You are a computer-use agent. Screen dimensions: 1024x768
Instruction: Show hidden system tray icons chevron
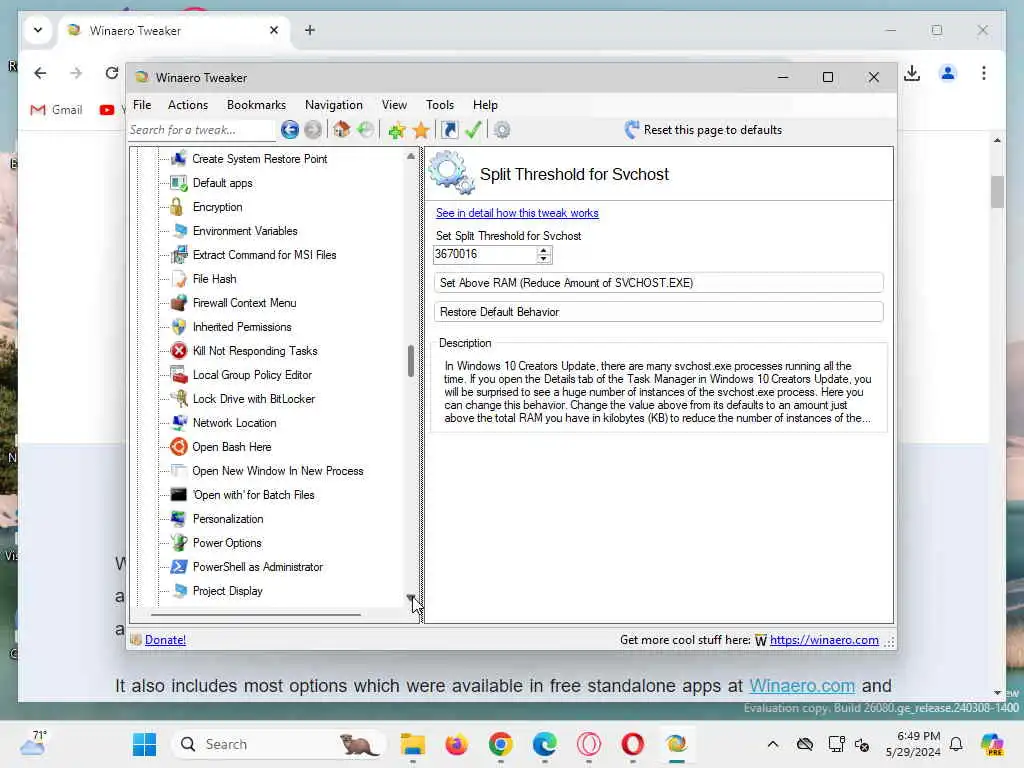point(773,744)
